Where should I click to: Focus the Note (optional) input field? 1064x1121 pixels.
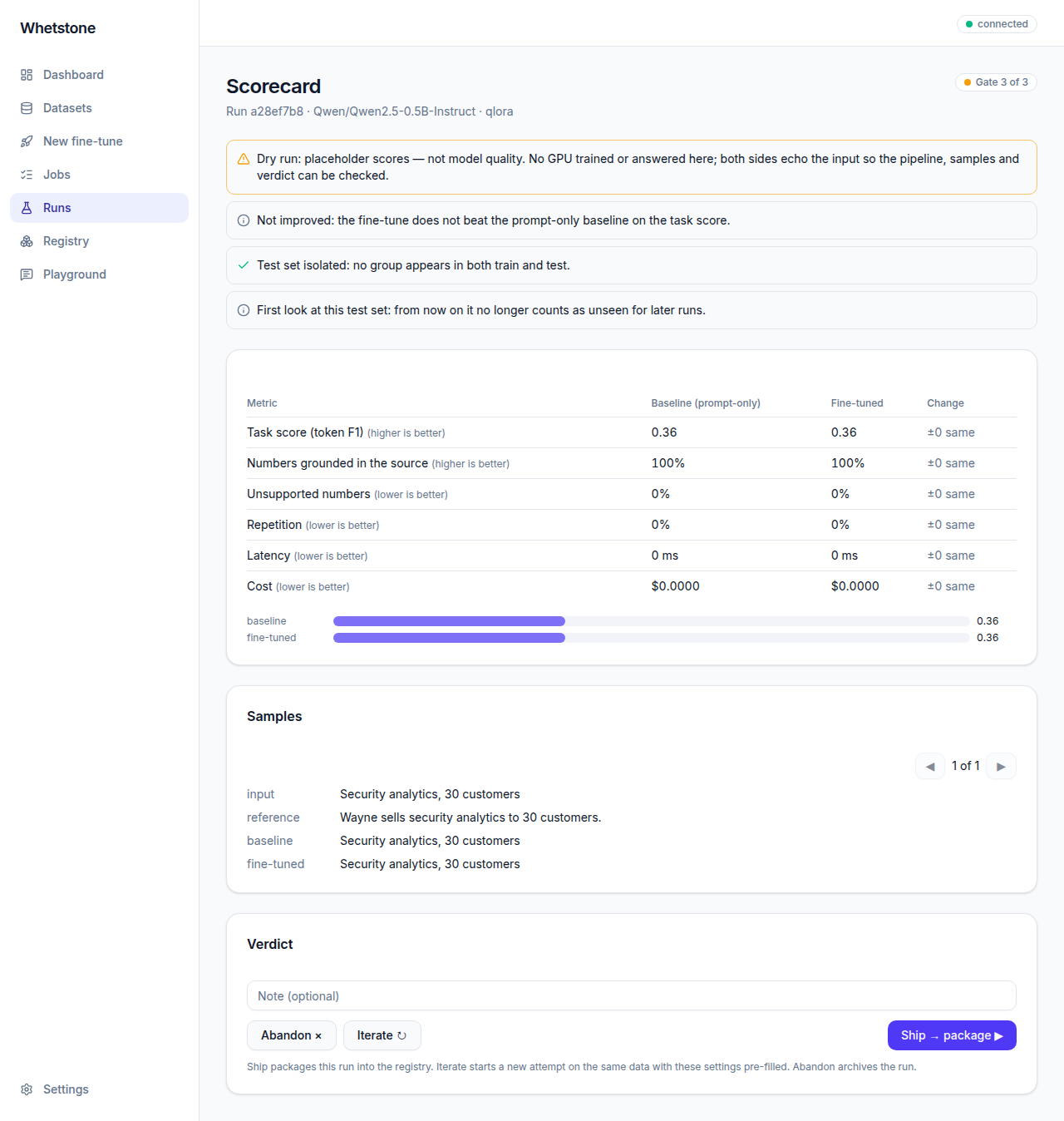click(632, 995)
